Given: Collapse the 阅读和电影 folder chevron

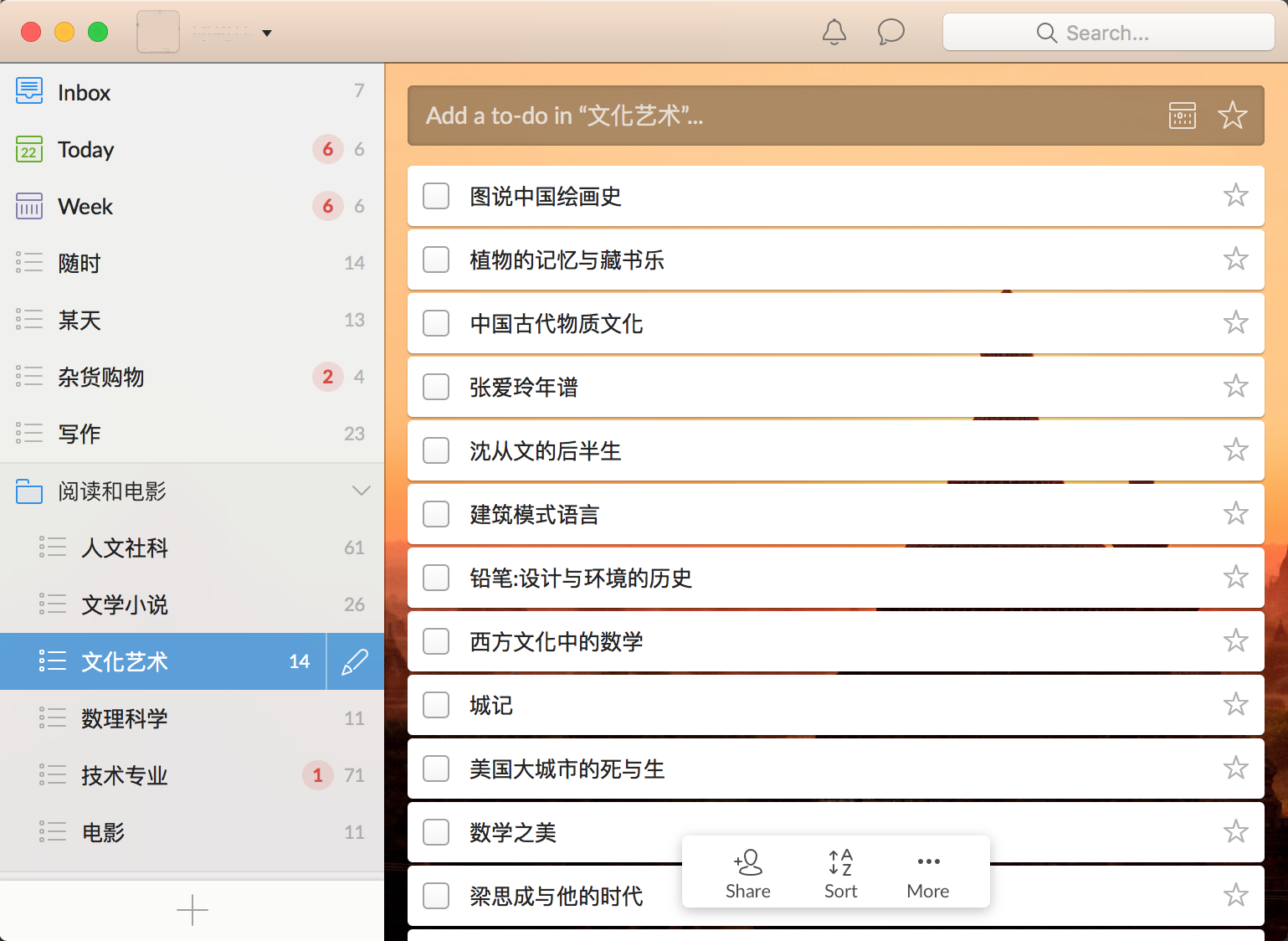Looking at the screenshot, I should [362, 491].
